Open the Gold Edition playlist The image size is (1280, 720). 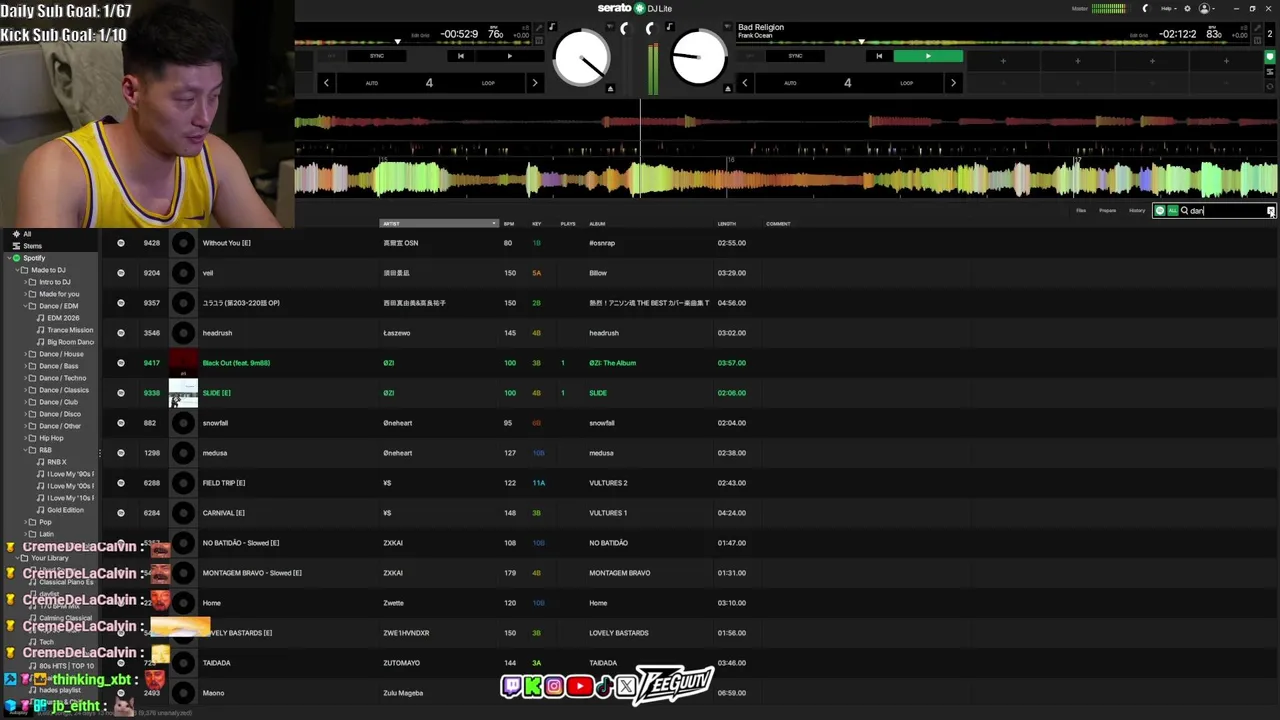point(66,510)
